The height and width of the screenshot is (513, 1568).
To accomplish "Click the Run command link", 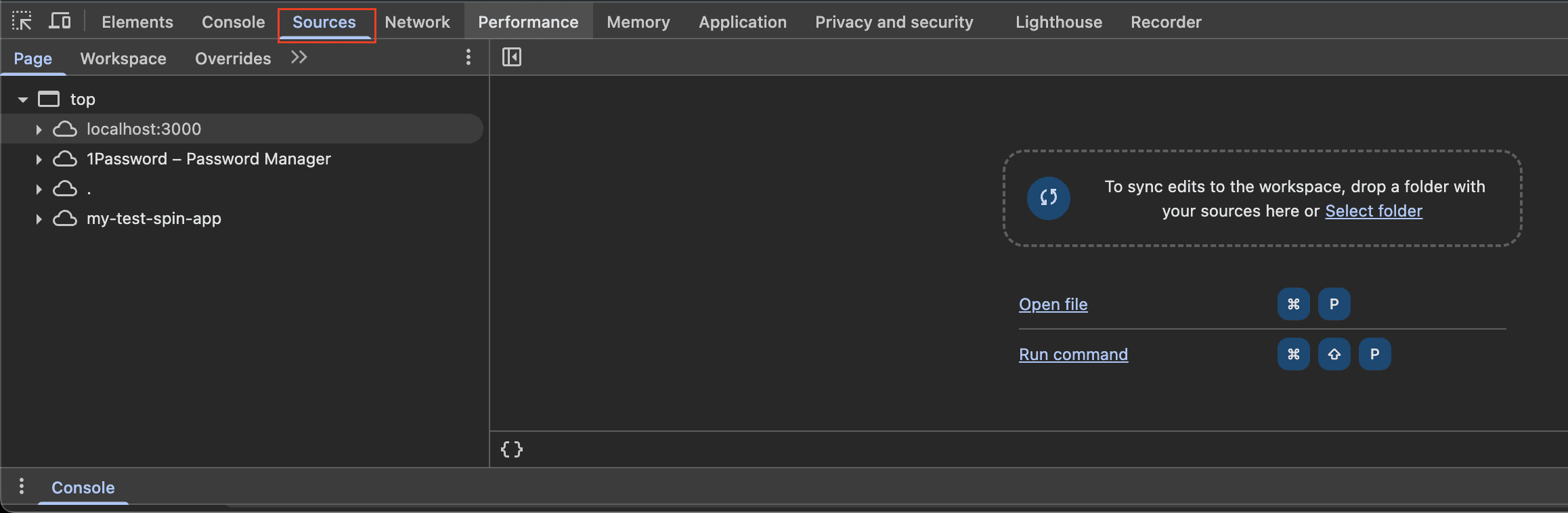I will click(1073, 355).
